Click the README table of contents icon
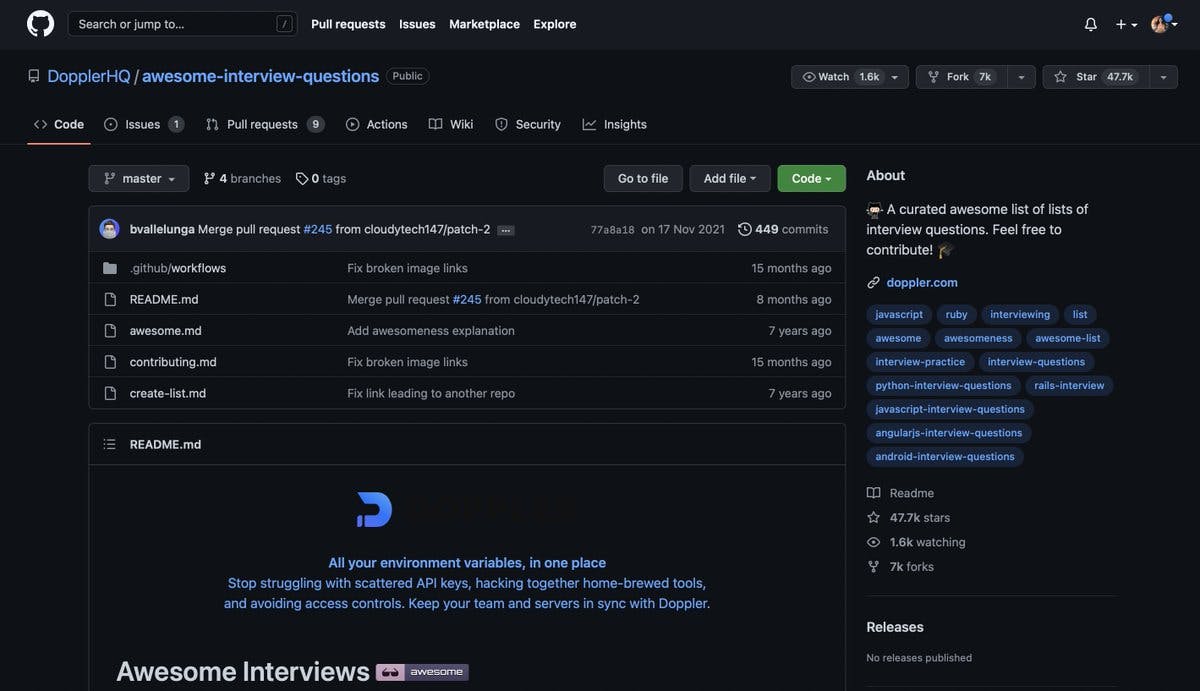The height and width of the screenshot is (691, 1200). pyautogui.click(x=109, y=444)
